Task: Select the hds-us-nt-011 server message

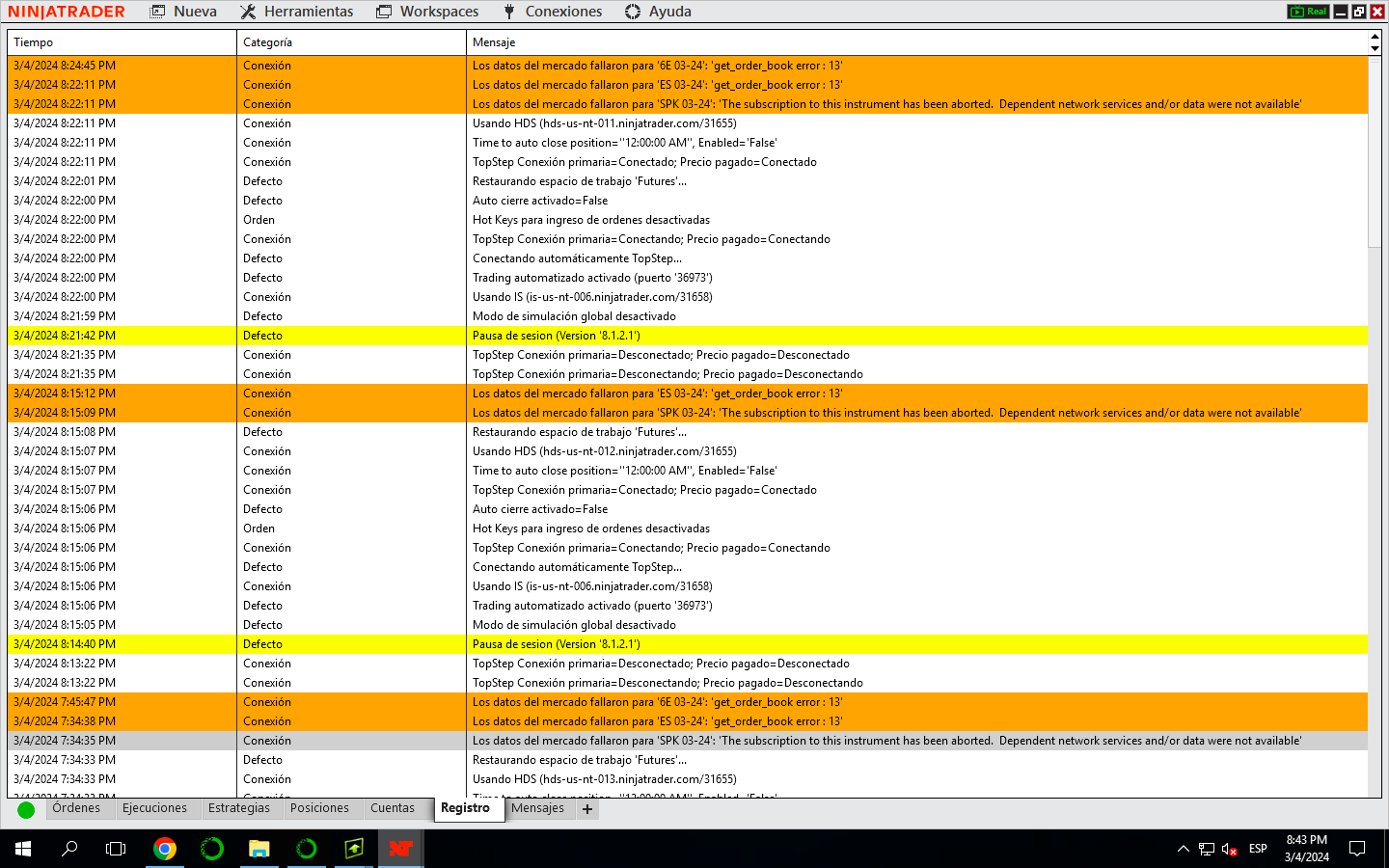Action: (x=916, y=123)
